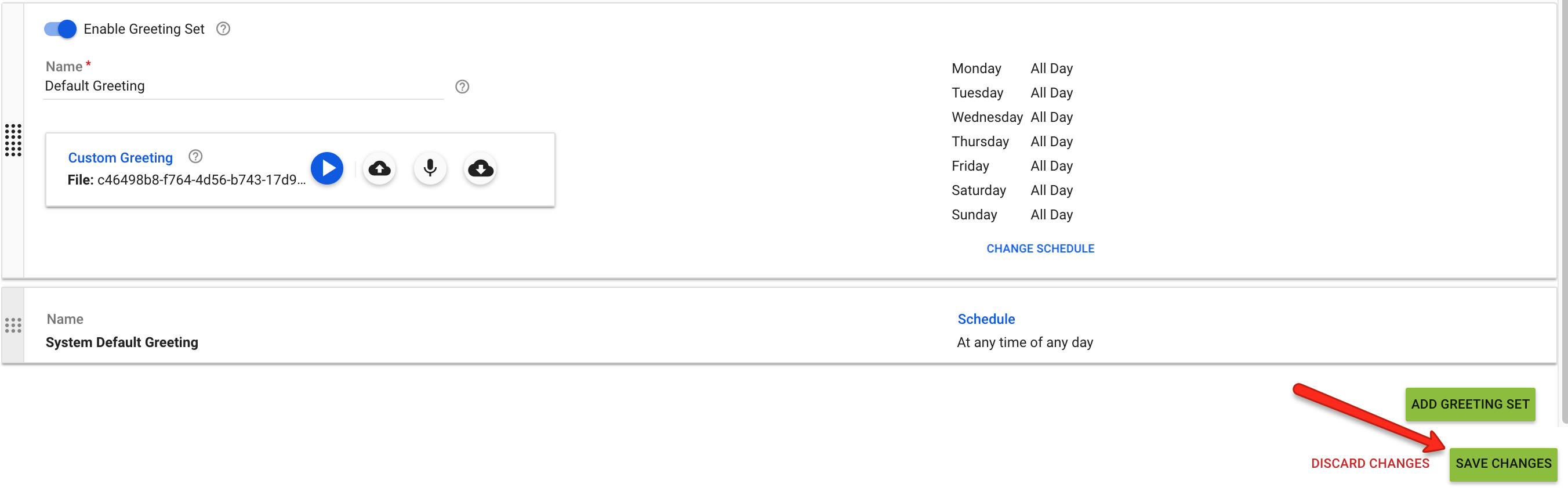Click the Default Greeting name field
Screen dimensions: 1568x491
click(x=244, y=86)
